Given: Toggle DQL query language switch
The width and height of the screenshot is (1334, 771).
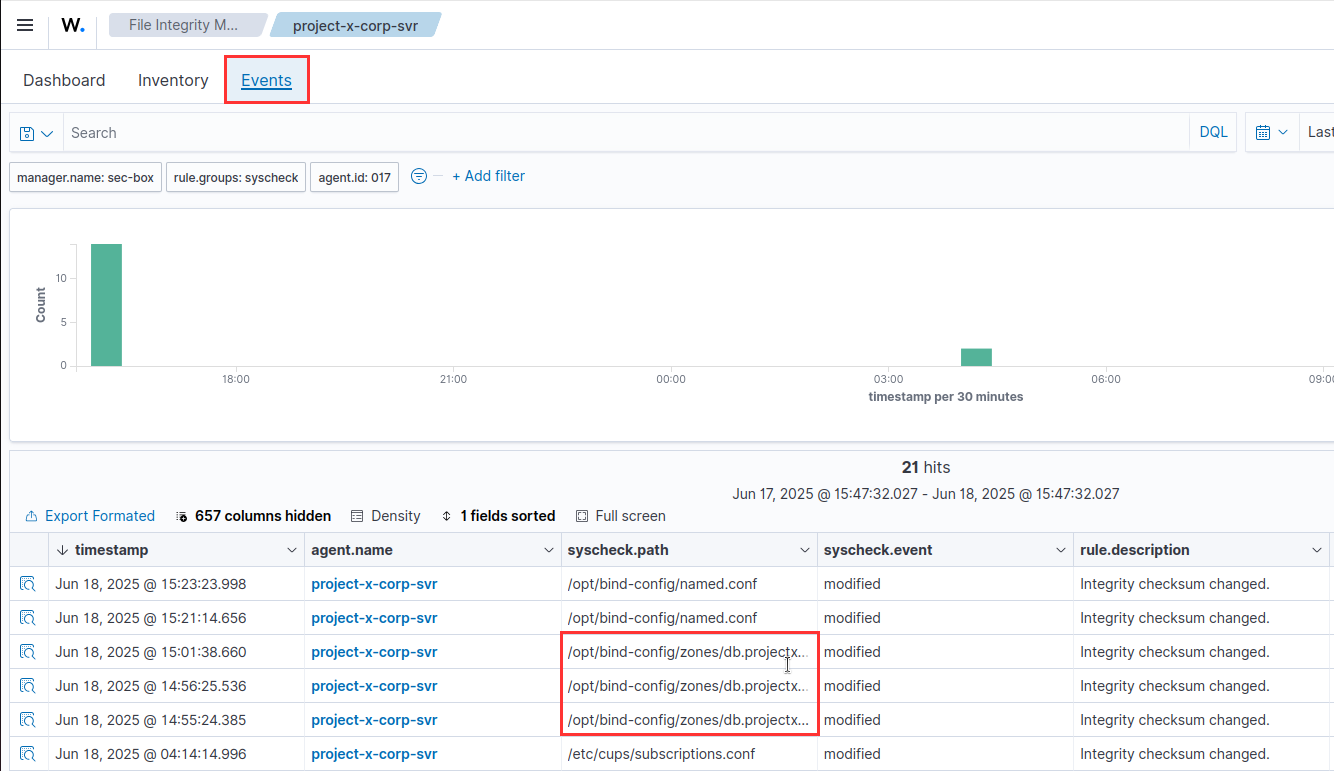Looking at the screenshot, I should coord(1213,132).
